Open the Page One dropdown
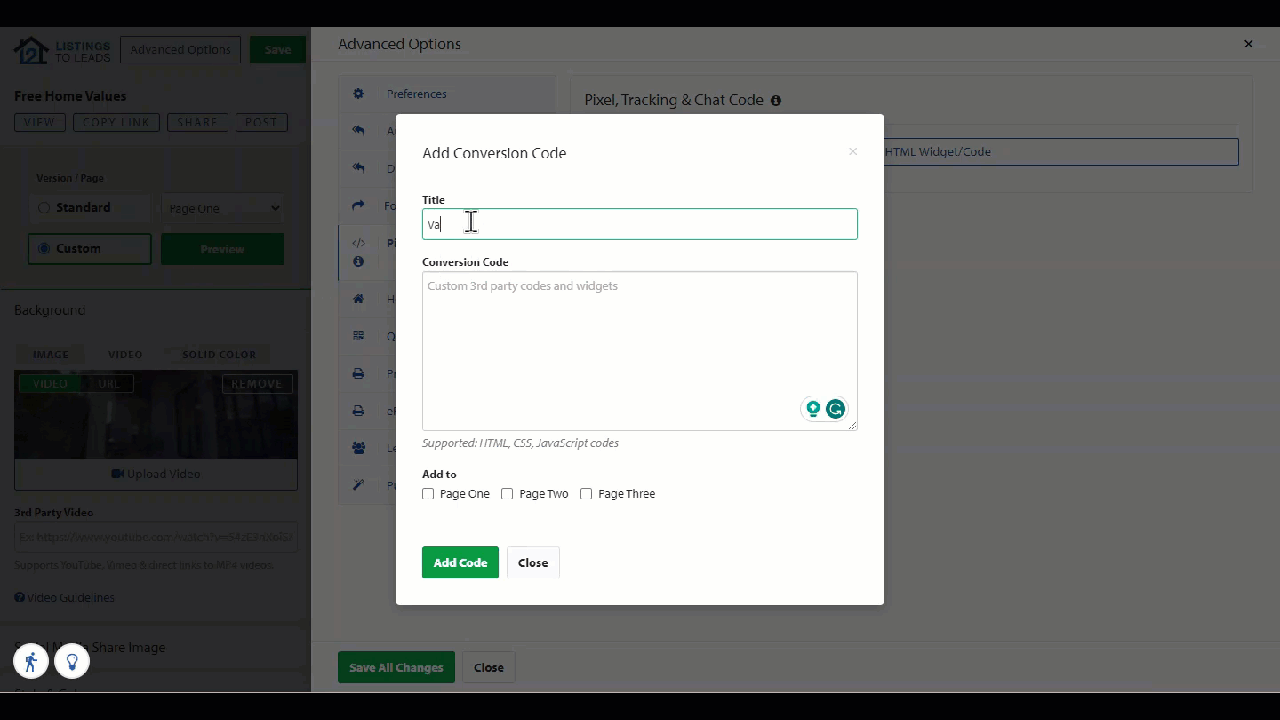This screenshot has width=1280, height=720. [222, 207]
